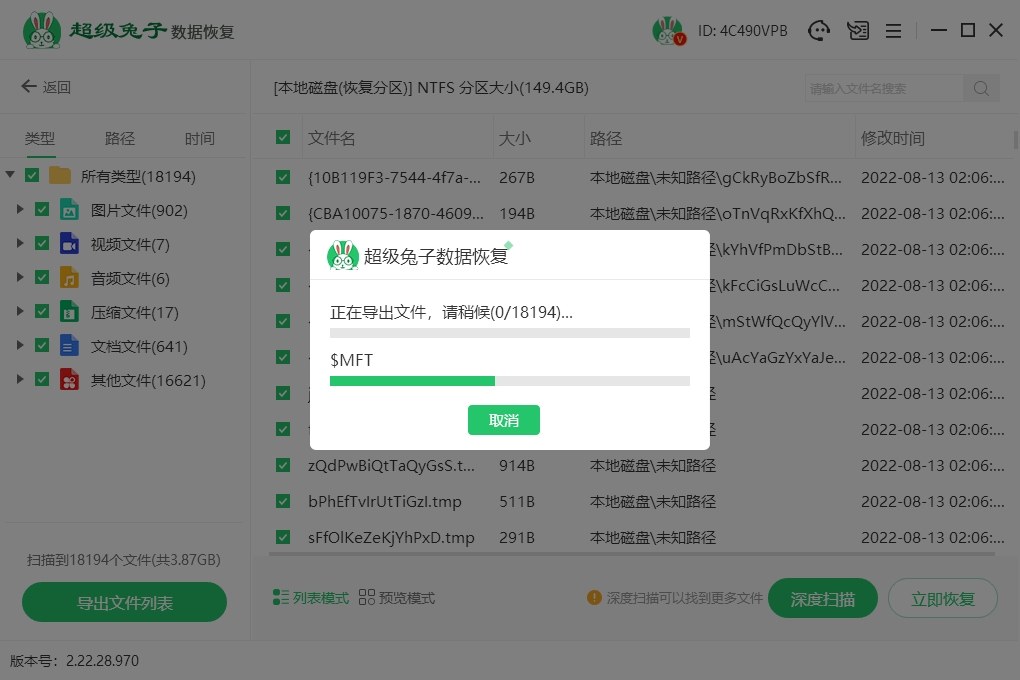Viewport: 1020px width, 680px height.
Task: Click the search magnifier icon
Action: click(981, 88)
